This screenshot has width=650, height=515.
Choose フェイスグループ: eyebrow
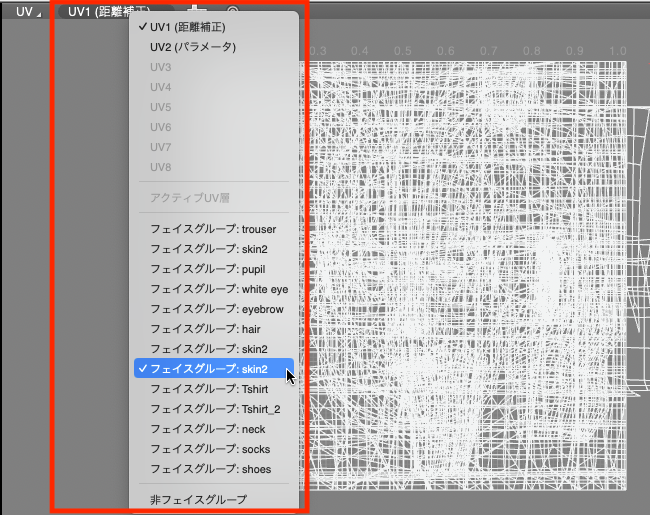tap(216, 309)
